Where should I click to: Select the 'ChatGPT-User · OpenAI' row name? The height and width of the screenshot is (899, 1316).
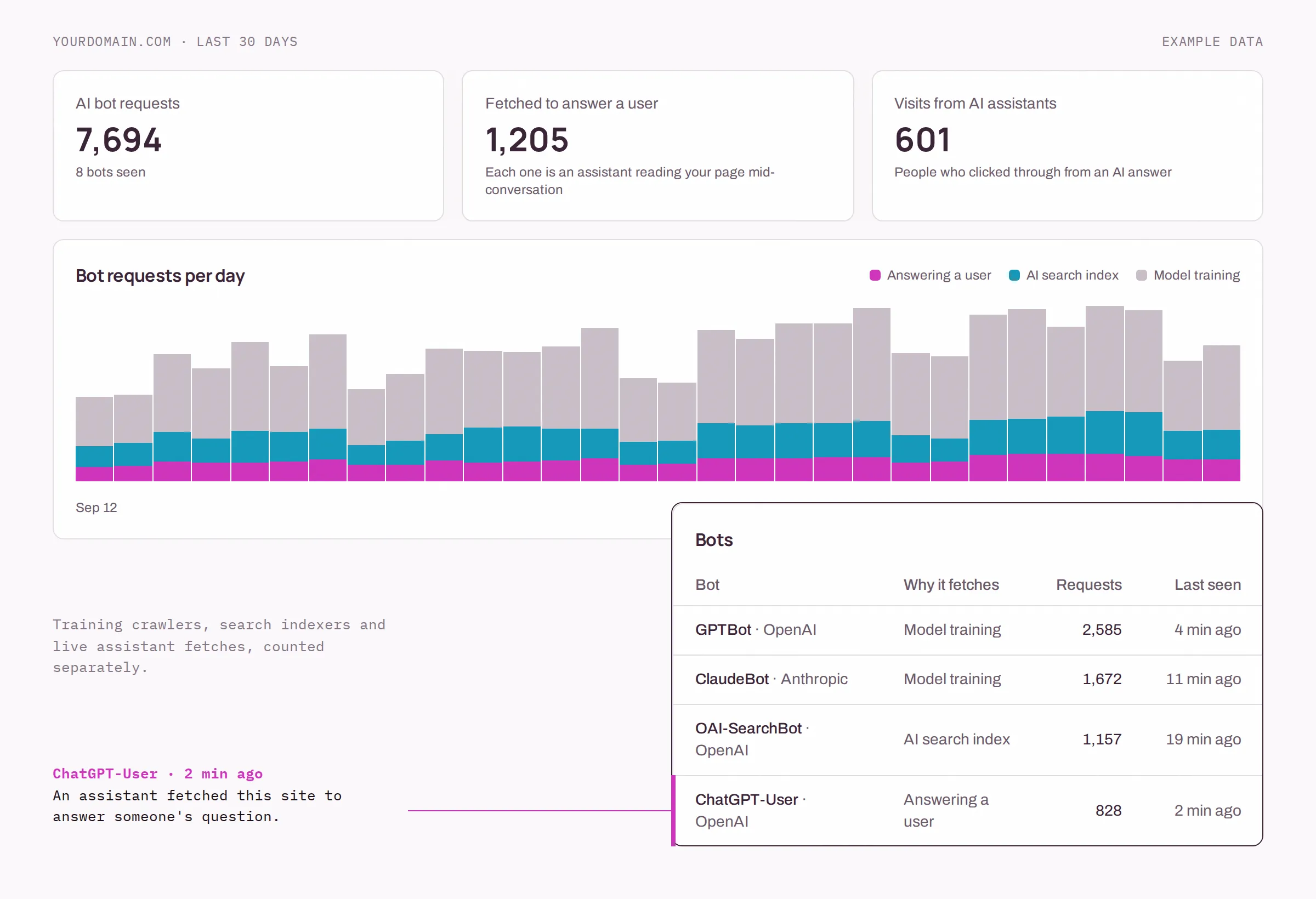[x=750, y=811]
